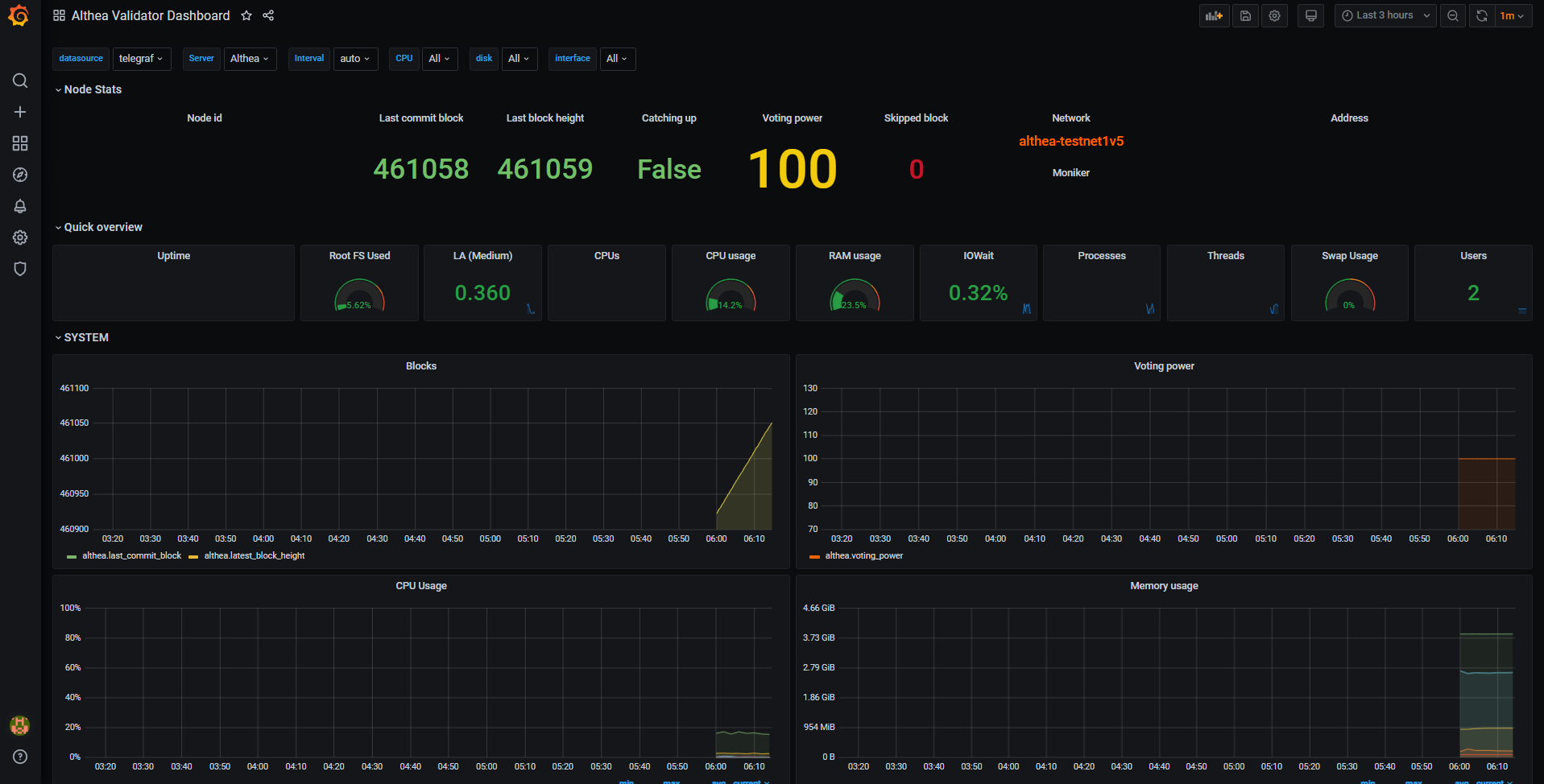This screenshot has height=784, width=1544.
Task: Click the Grafana logo home icon
Action: point(19,15)
